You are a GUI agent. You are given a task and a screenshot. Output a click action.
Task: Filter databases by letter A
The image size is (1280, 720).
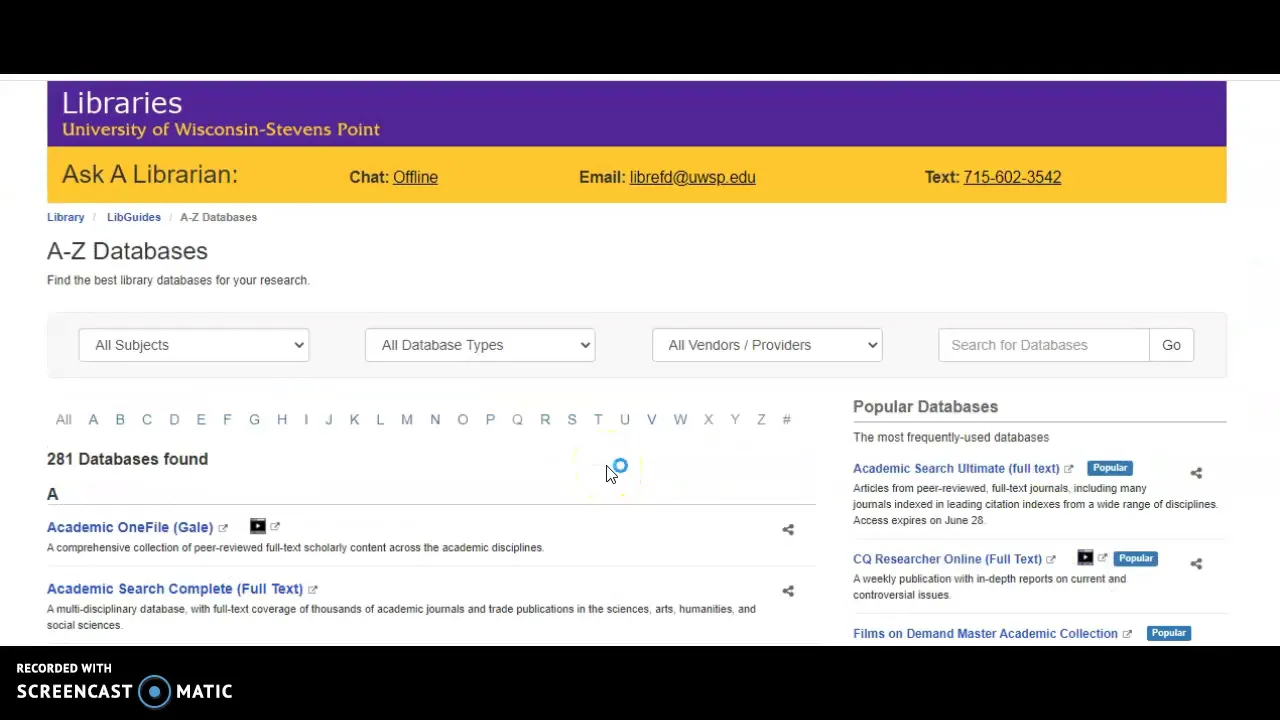tap(93, 420)
